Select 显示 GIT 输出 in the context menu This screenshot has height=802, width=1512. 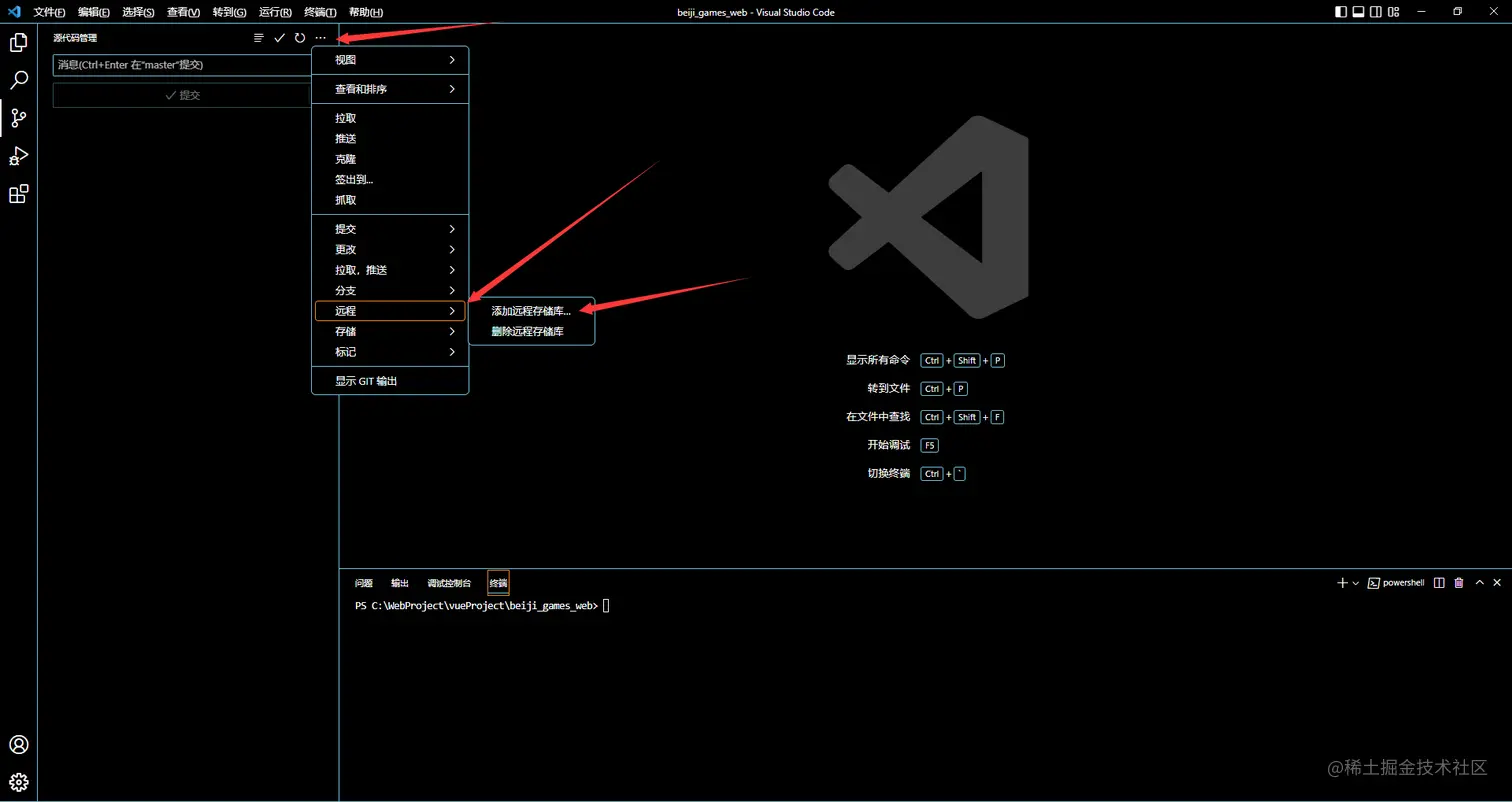(390, 381)
